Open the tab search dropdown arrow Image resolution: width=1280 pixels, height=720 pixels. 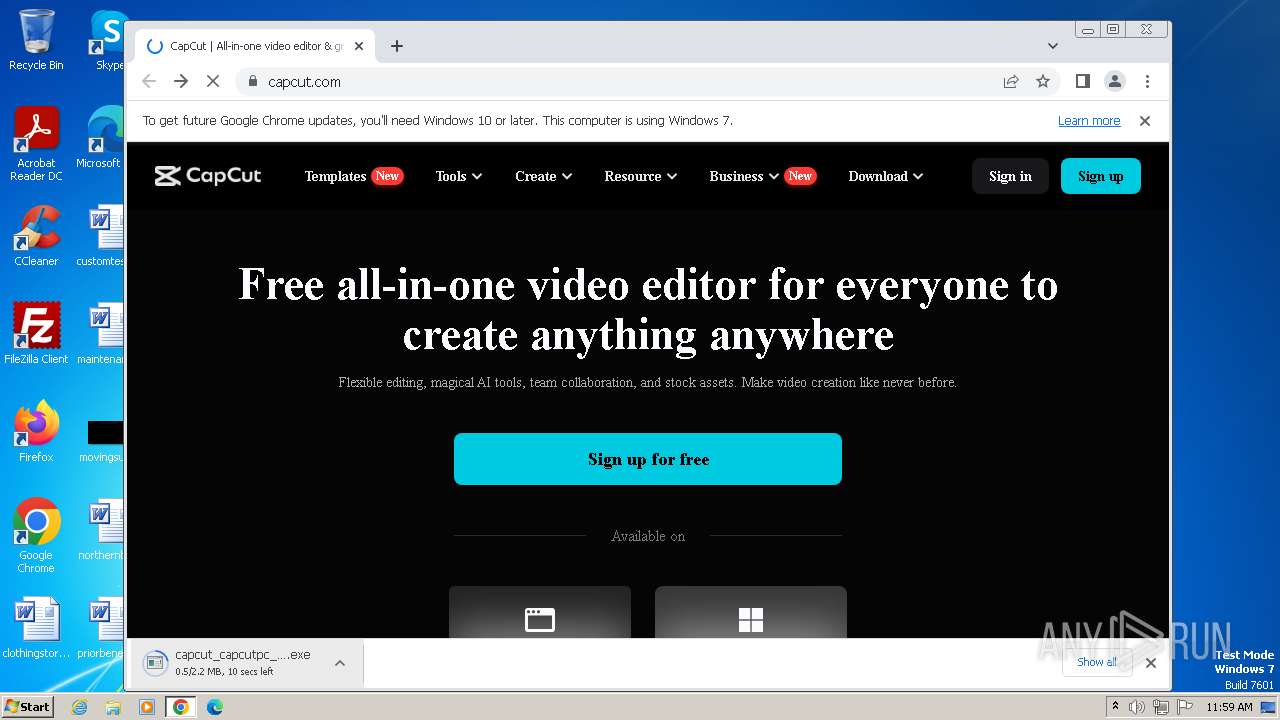coord(1053,46)
